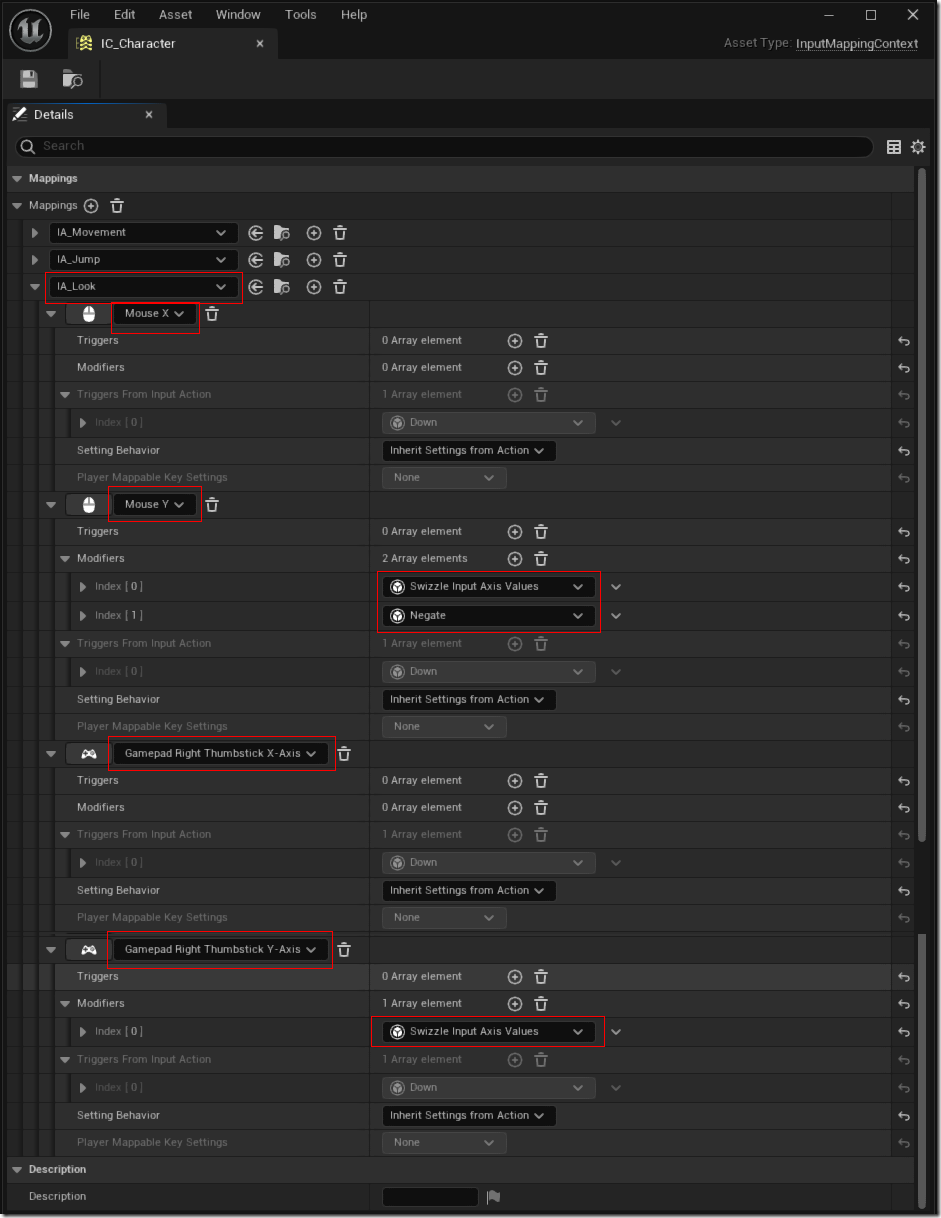Use selected asset arrow for IA_Movement
941x1218 pixels.
click(x=256, y=233)
